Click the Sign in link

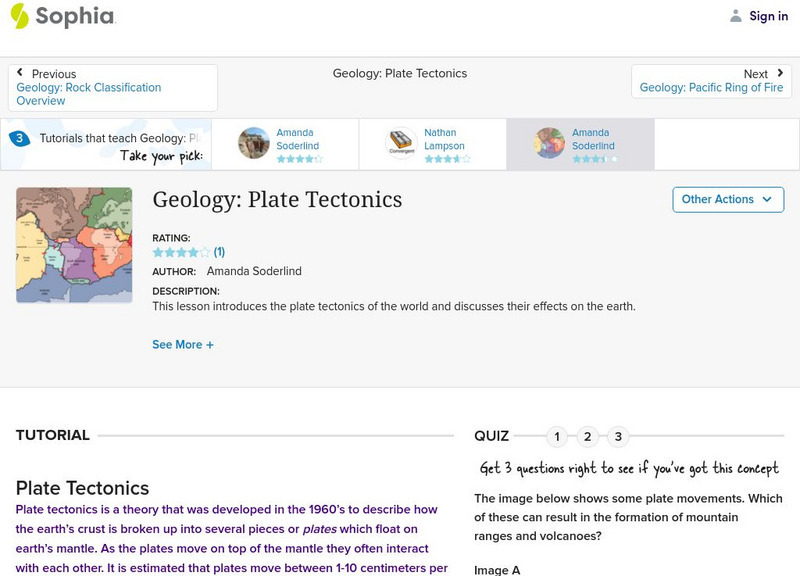point(768,16)
